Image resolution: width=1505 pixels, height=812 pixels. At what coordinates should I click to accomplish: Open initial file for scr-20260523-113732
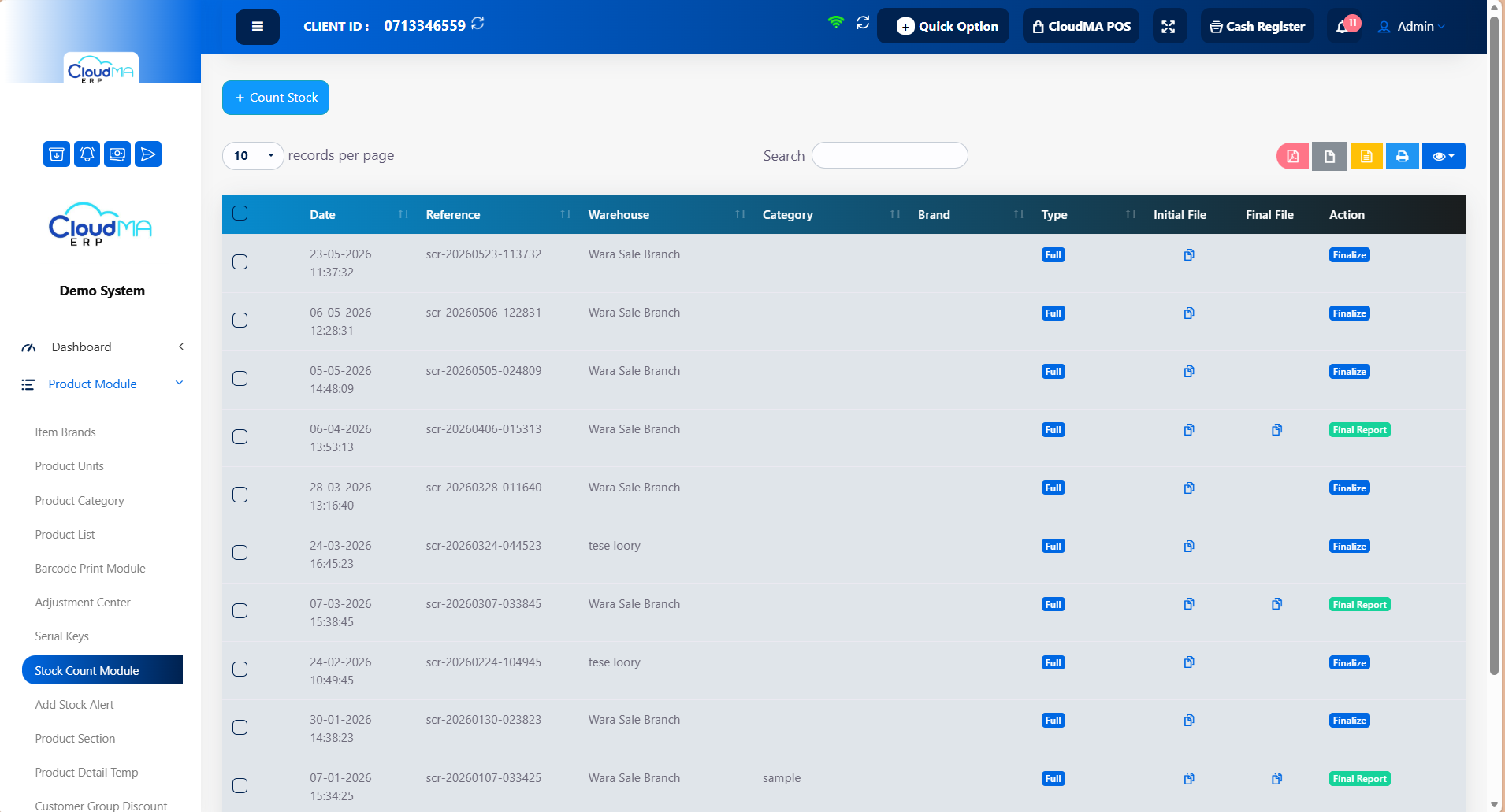(1189, 255)
